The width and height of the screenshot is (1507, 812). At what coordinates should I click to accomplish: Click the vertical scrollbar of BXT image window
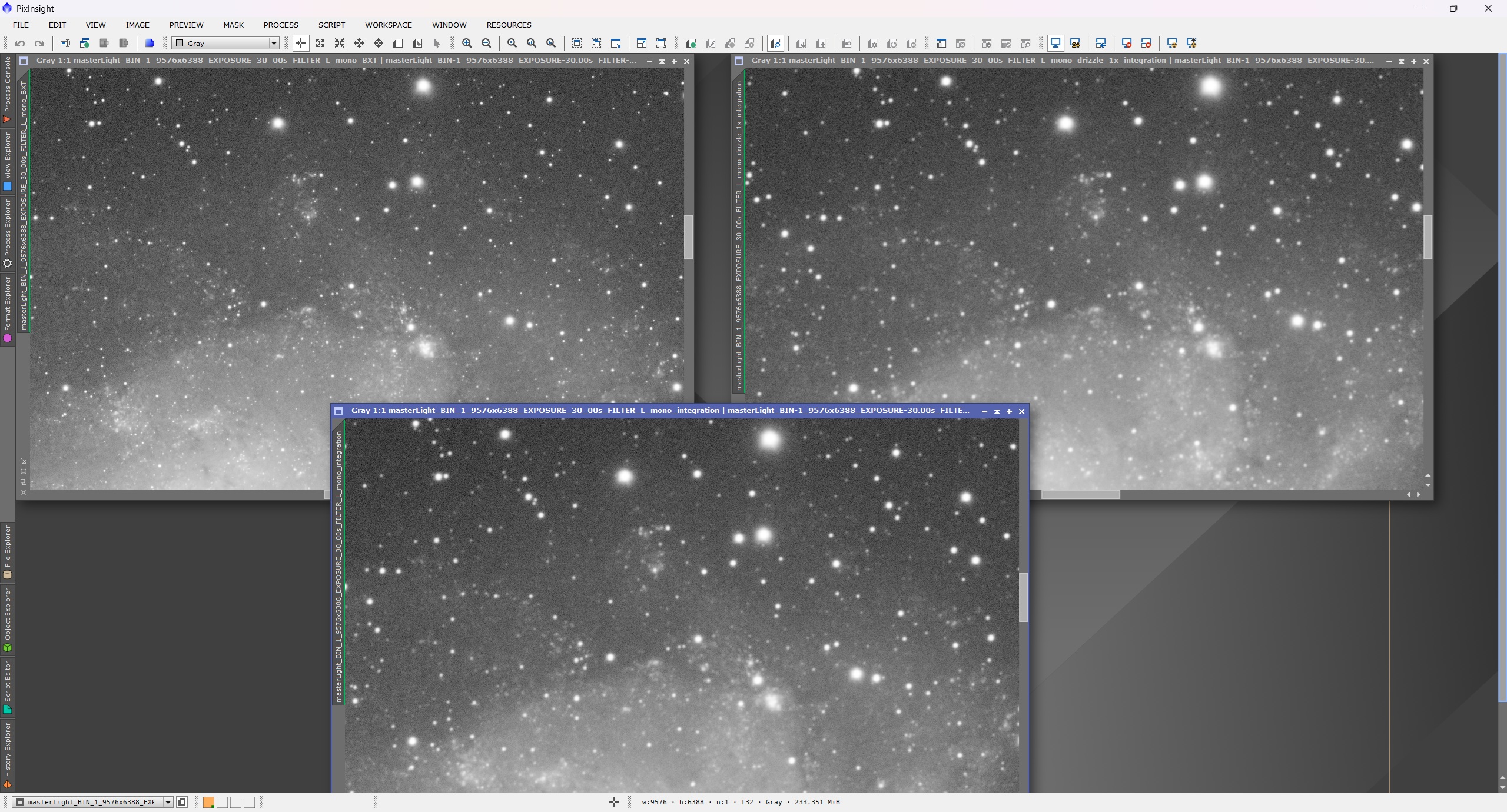coord(688,237)
